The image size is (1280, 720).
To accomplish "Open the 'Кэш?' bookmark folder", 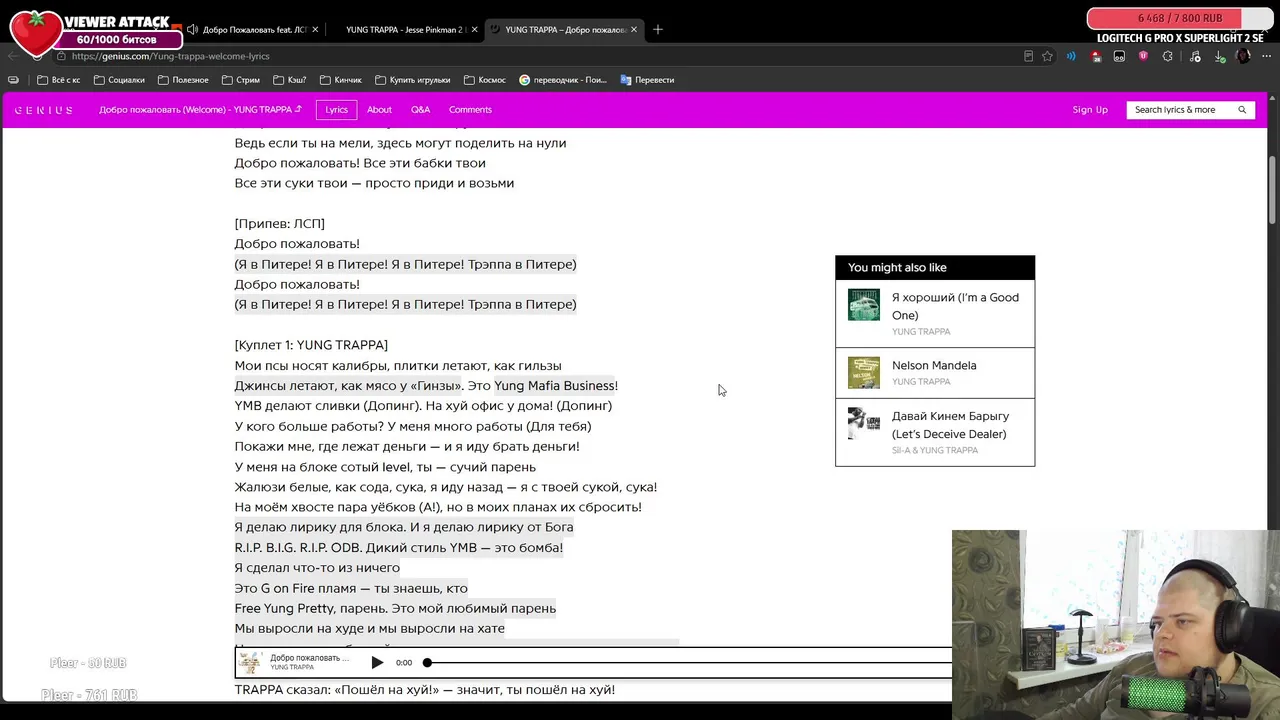I will [x=289, y=80].
